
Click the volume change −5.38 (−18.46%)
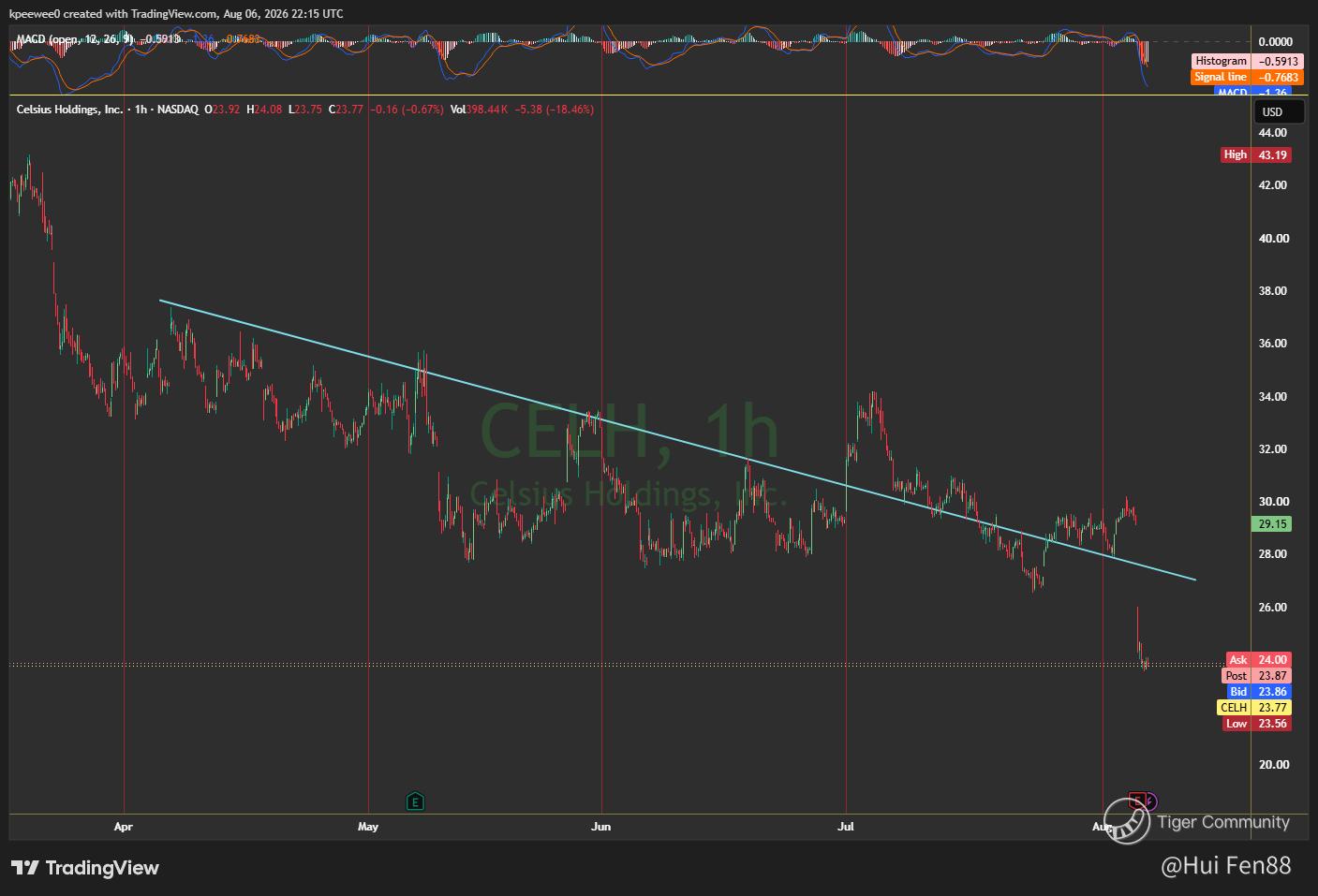click(x=555, y=110)
